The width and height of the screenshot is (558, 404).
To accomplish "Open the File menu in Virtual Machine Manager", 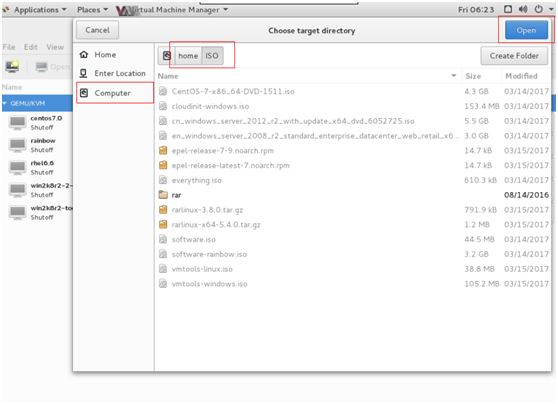I will coord(9,47).
